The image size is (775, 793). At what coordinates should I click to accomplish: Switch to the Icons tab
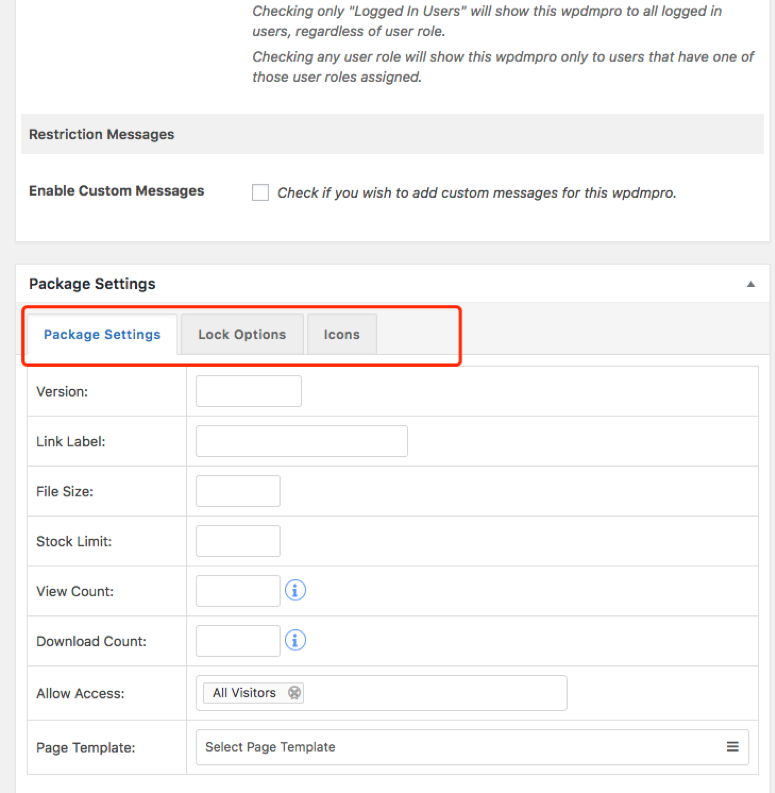coord(341,335)
